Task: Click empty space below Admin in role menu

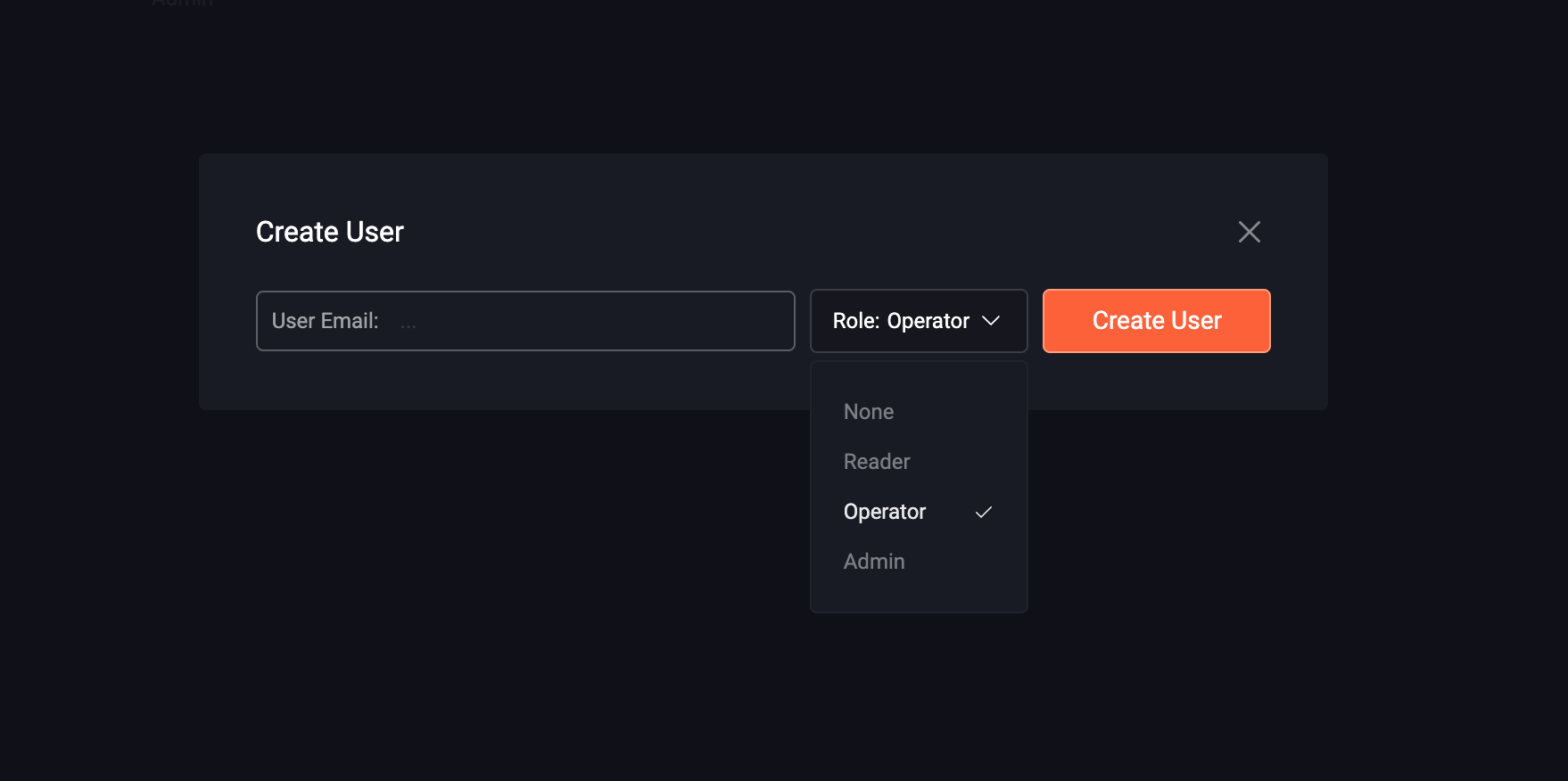Action: point(918,595)
